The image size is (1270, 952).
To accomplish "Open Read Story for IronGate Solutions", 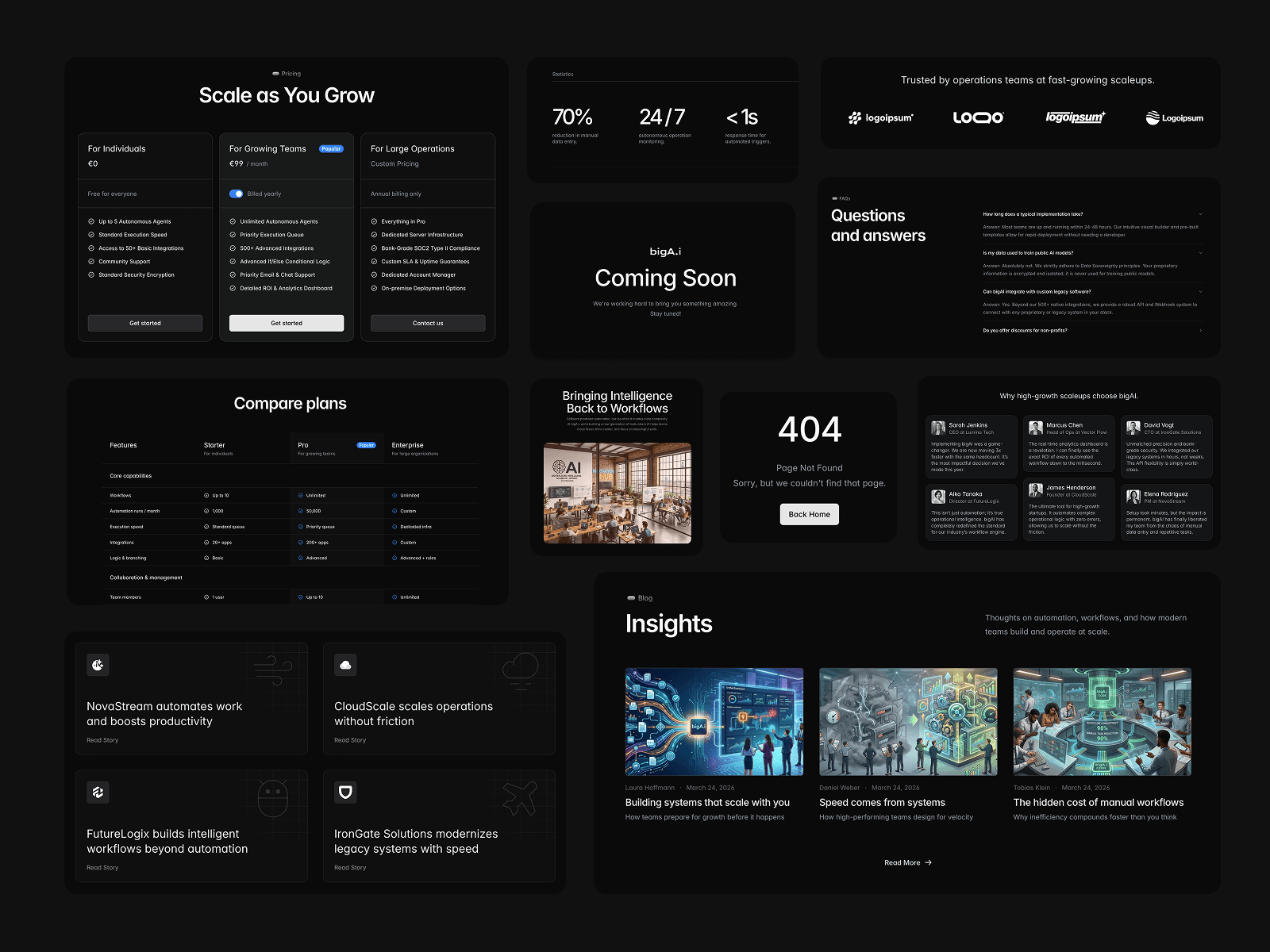I will coord(350,868).
